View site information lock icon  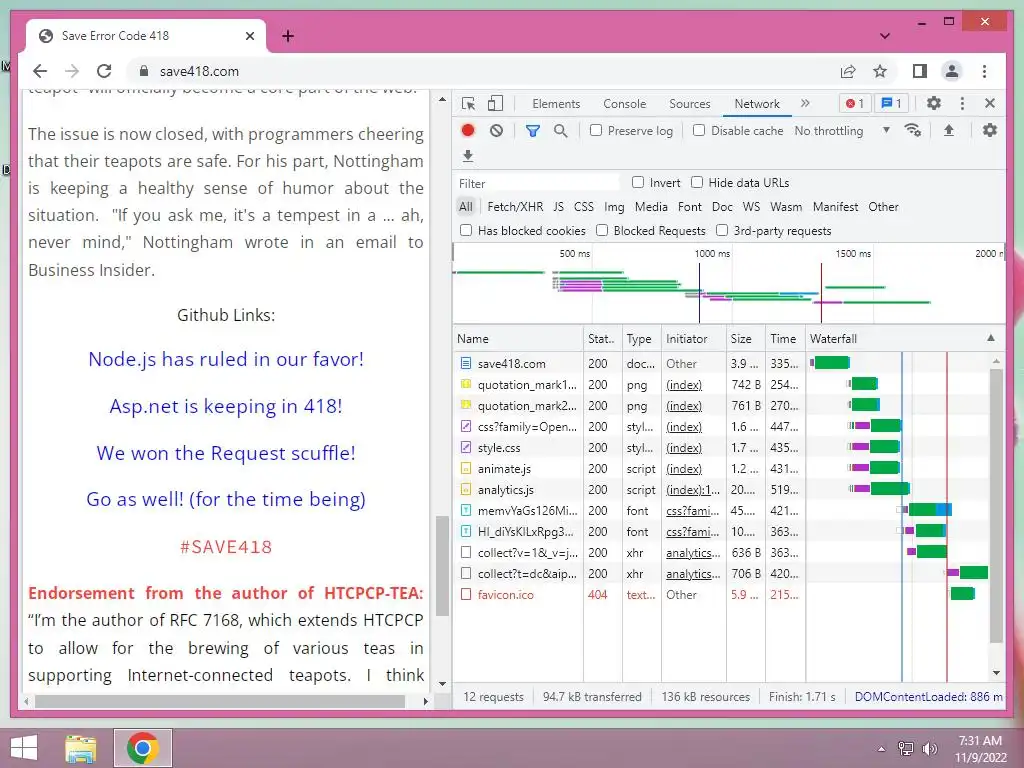click(x=144, y=71)
